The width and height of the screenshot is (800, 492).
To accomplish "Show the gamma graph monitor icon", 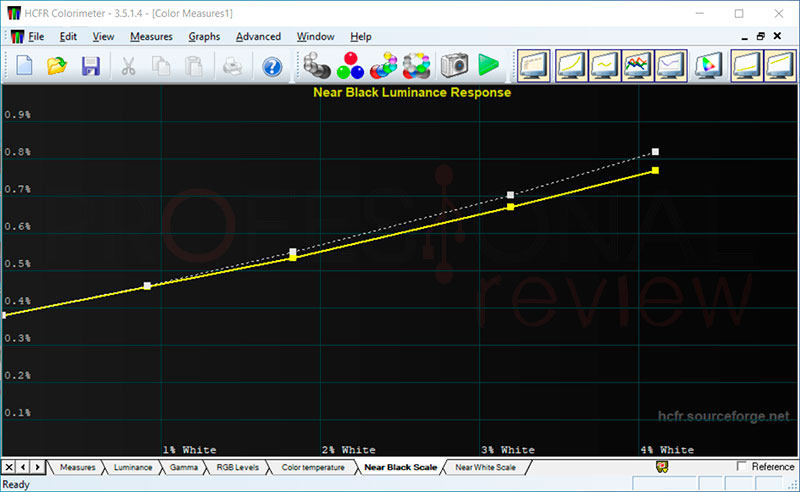I will [x=605, y=65].
